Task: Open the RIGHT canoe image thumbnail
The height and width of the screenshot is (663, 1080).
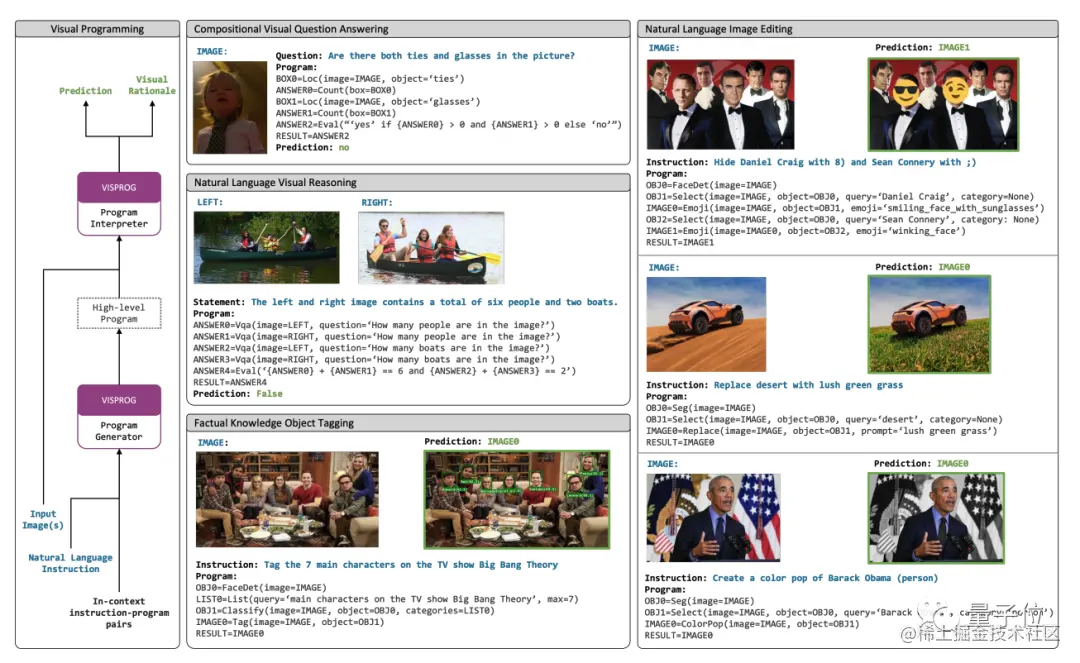Action: coord(431,248)
